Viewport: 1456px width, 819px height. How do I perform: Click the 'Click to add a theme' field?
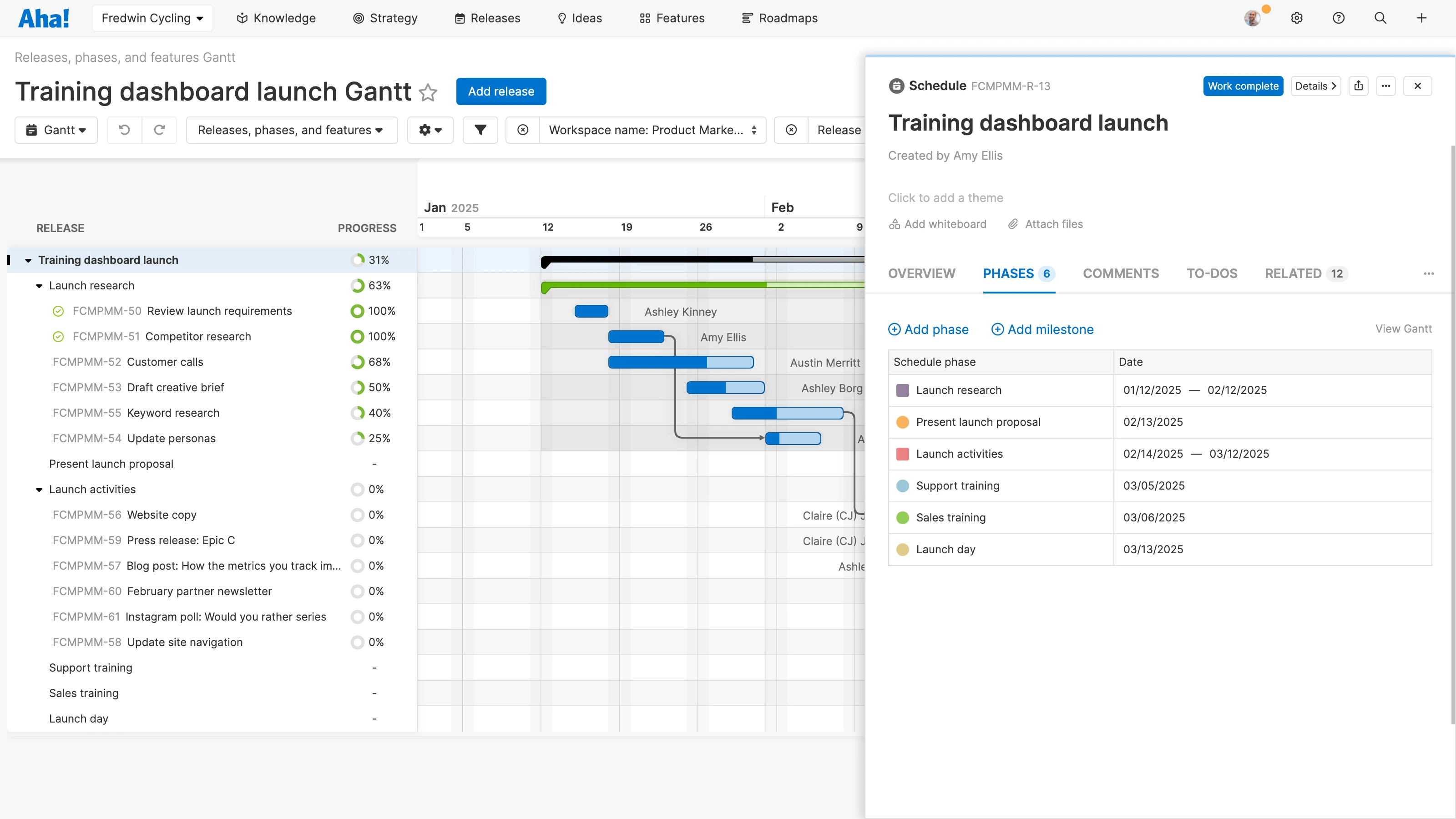coord(945,197)
